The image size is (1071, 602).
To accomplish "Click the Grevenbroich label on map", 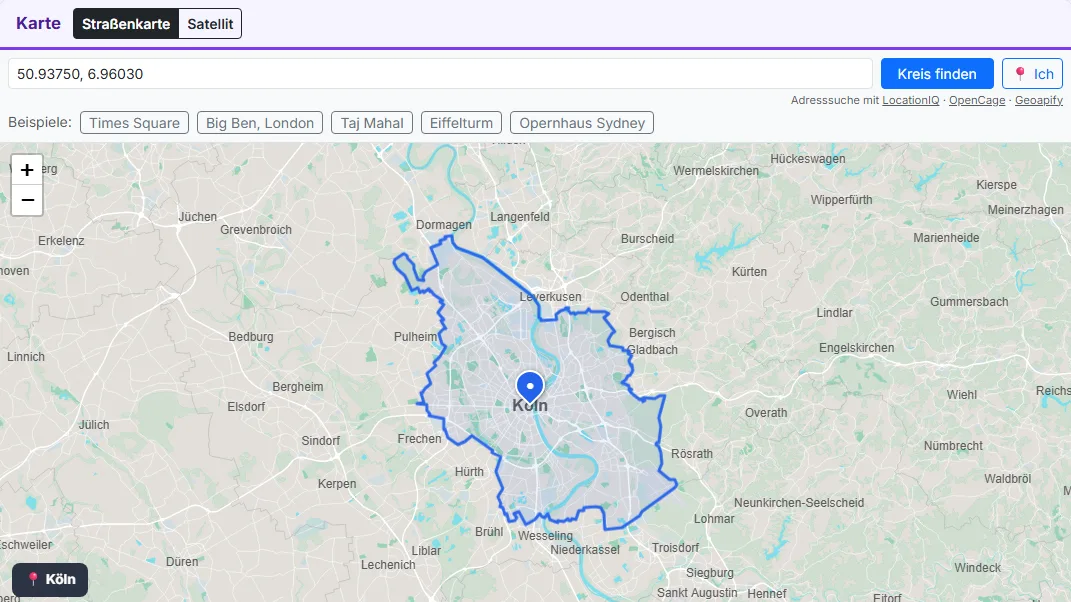I will tap(256, 230).
